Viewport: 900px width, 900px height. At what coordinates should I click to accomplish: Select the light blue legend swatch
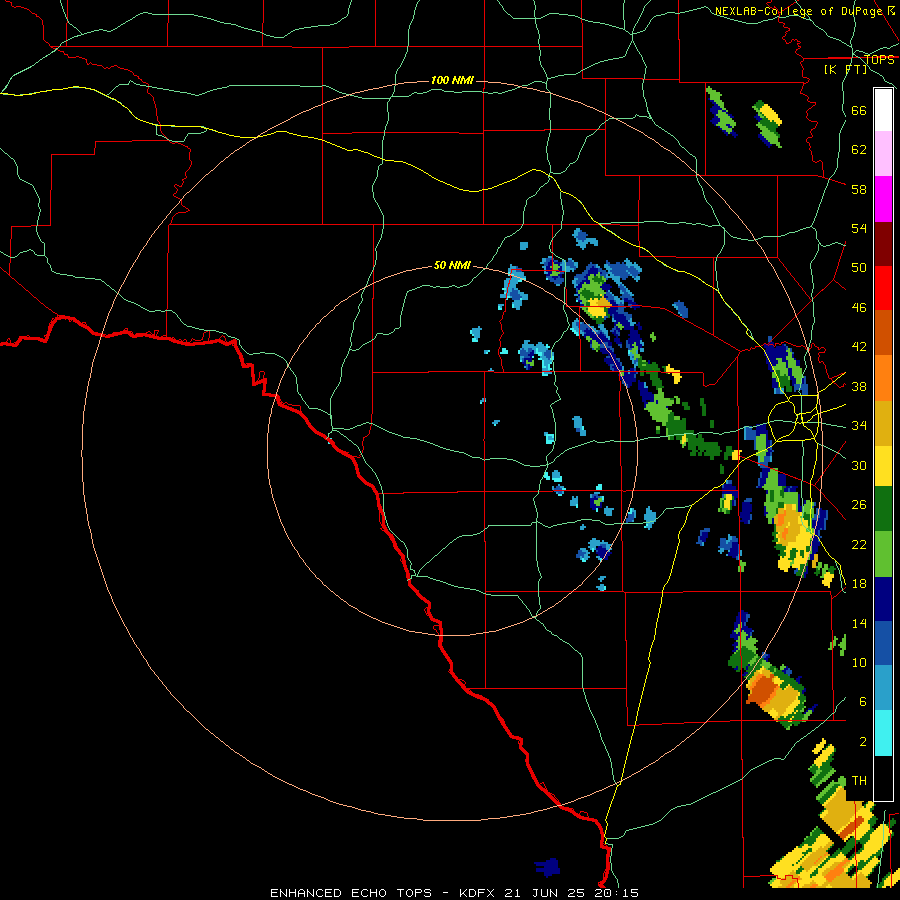pos(883,688)
